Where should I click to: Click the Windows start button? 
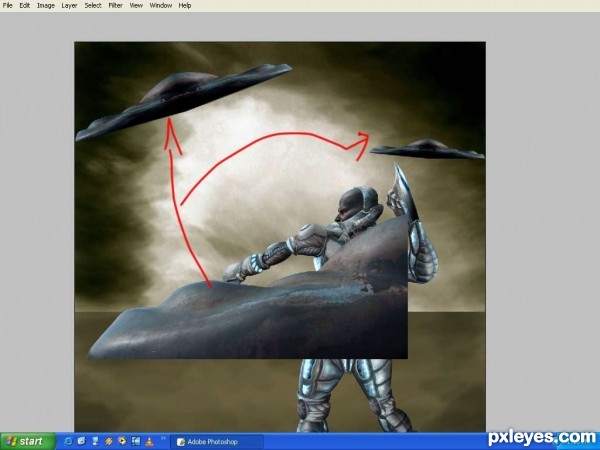[28, 441]
